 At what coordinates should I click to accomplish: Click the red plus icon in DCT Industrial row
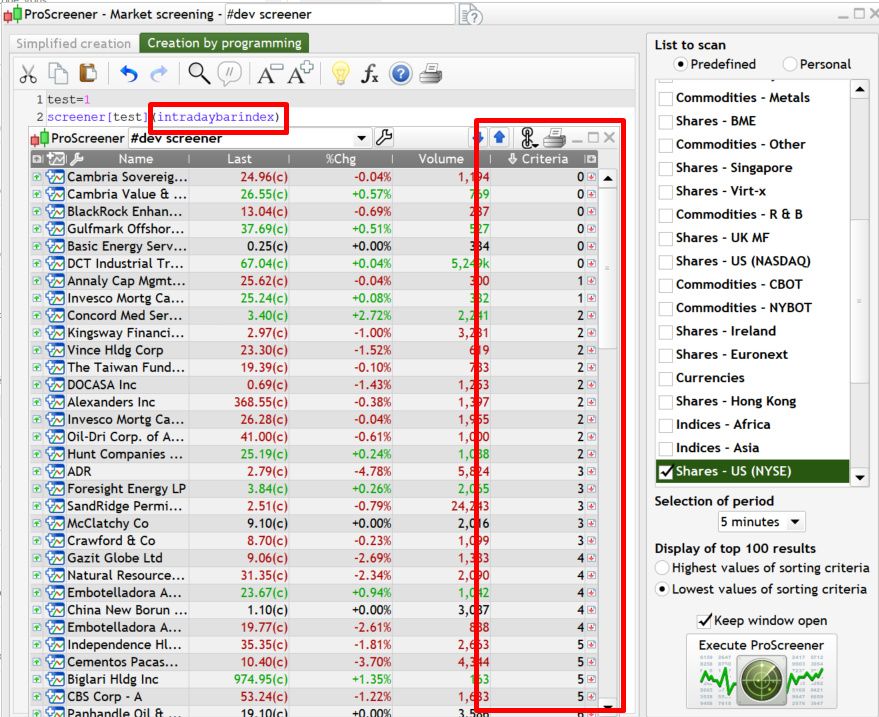[591, 263]
